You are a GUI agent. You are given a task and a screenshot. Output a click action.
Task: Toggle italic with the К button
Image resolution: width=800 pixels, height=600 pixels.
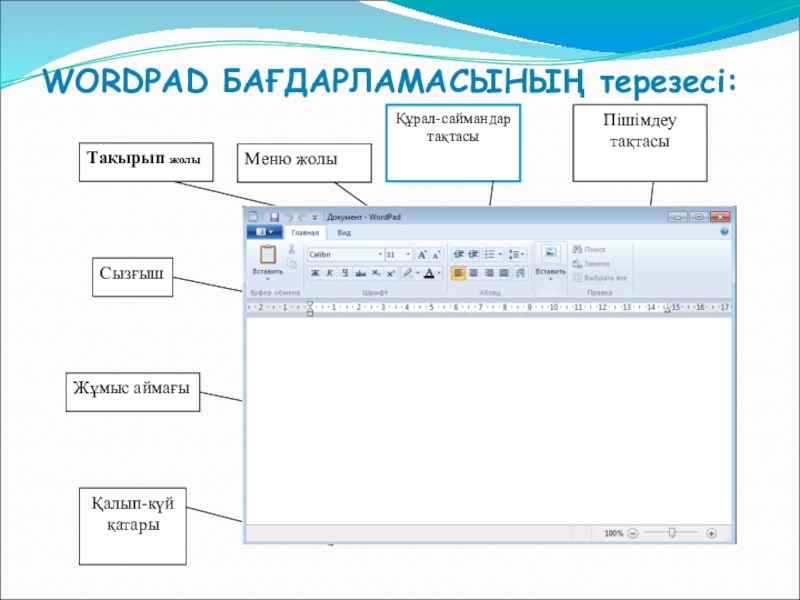(330, 273)
